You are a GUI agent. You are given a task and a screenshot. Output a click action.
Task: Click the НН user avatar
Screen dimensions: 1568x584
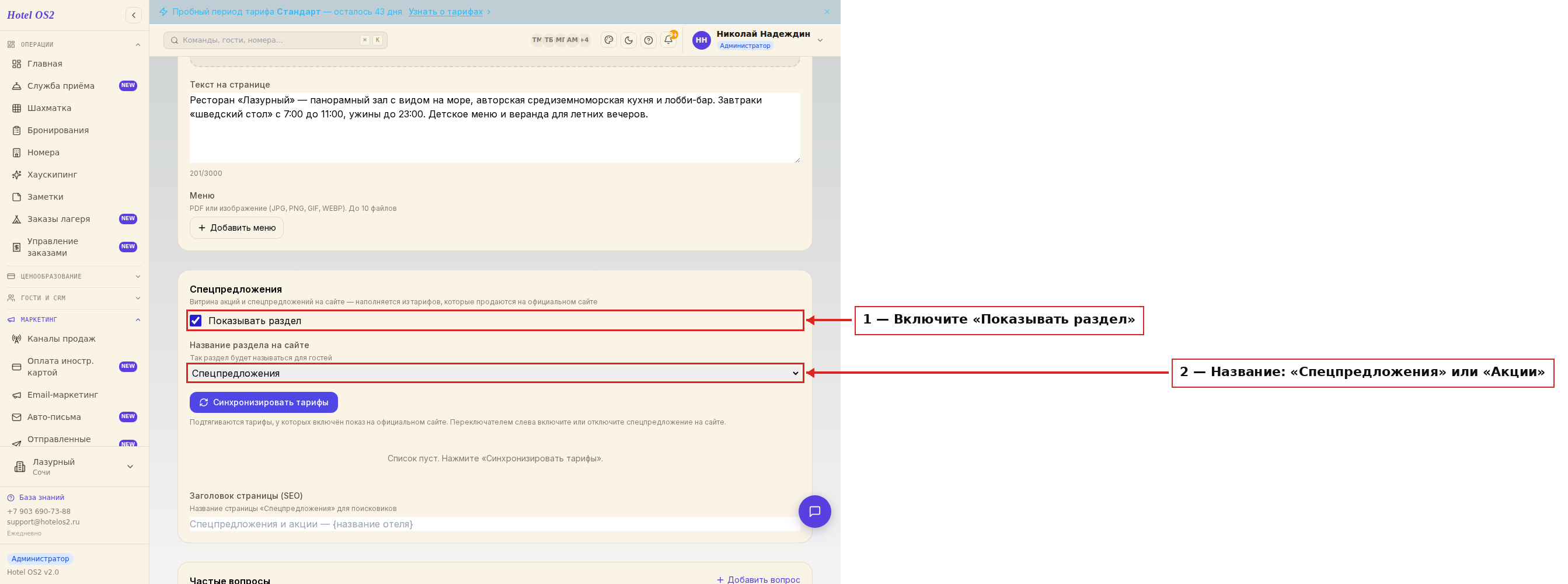pyautogui.click(x=701, y=40)
